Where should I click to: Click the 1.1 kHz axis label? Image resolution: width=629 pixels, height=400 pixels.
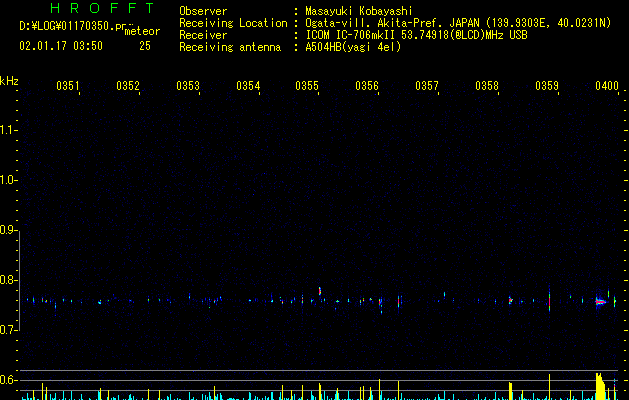coord(8,130)
